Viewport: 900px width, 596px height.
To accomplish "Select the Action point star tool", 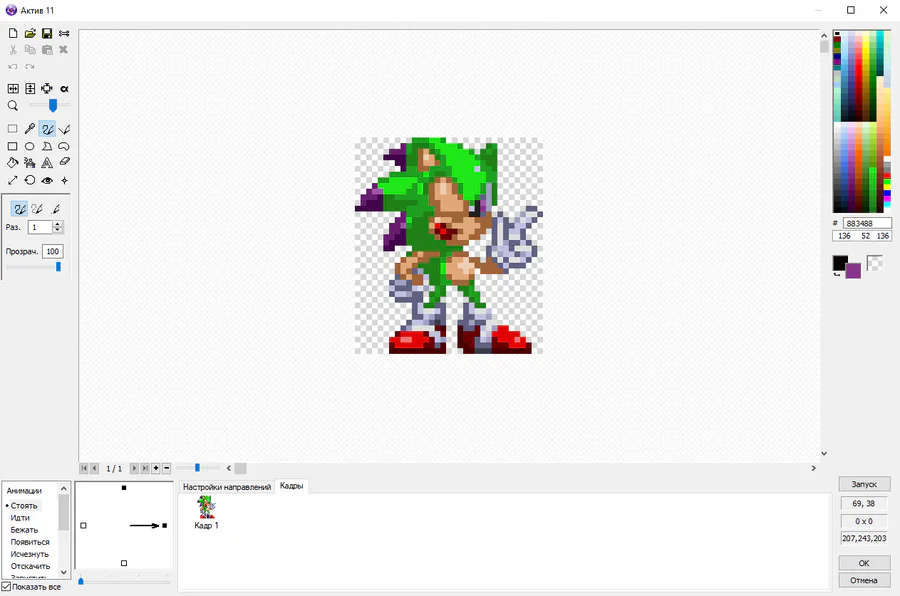I will (64, 180).
